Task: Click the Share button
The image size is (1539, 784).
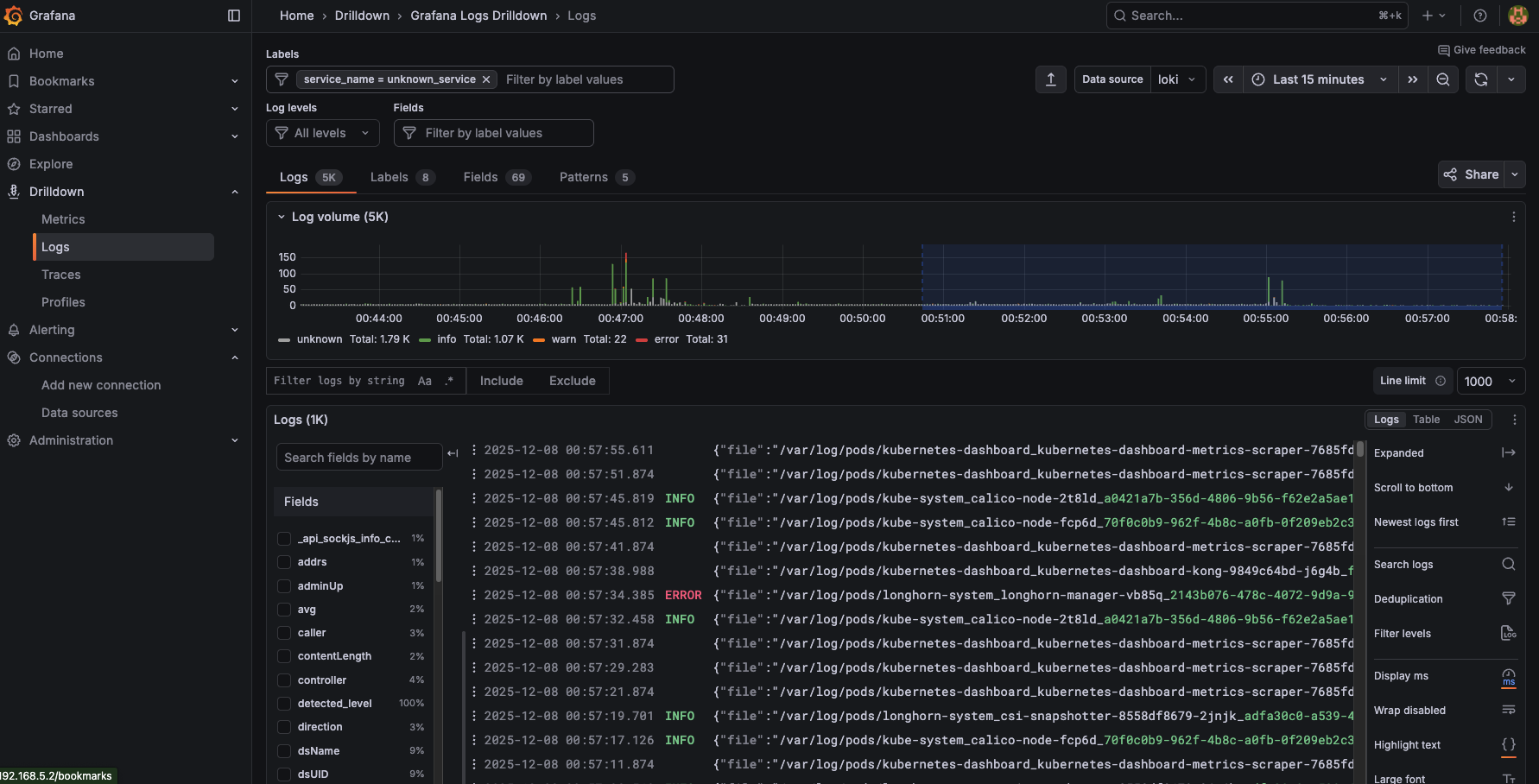Action: click(x=1472, y=174)
